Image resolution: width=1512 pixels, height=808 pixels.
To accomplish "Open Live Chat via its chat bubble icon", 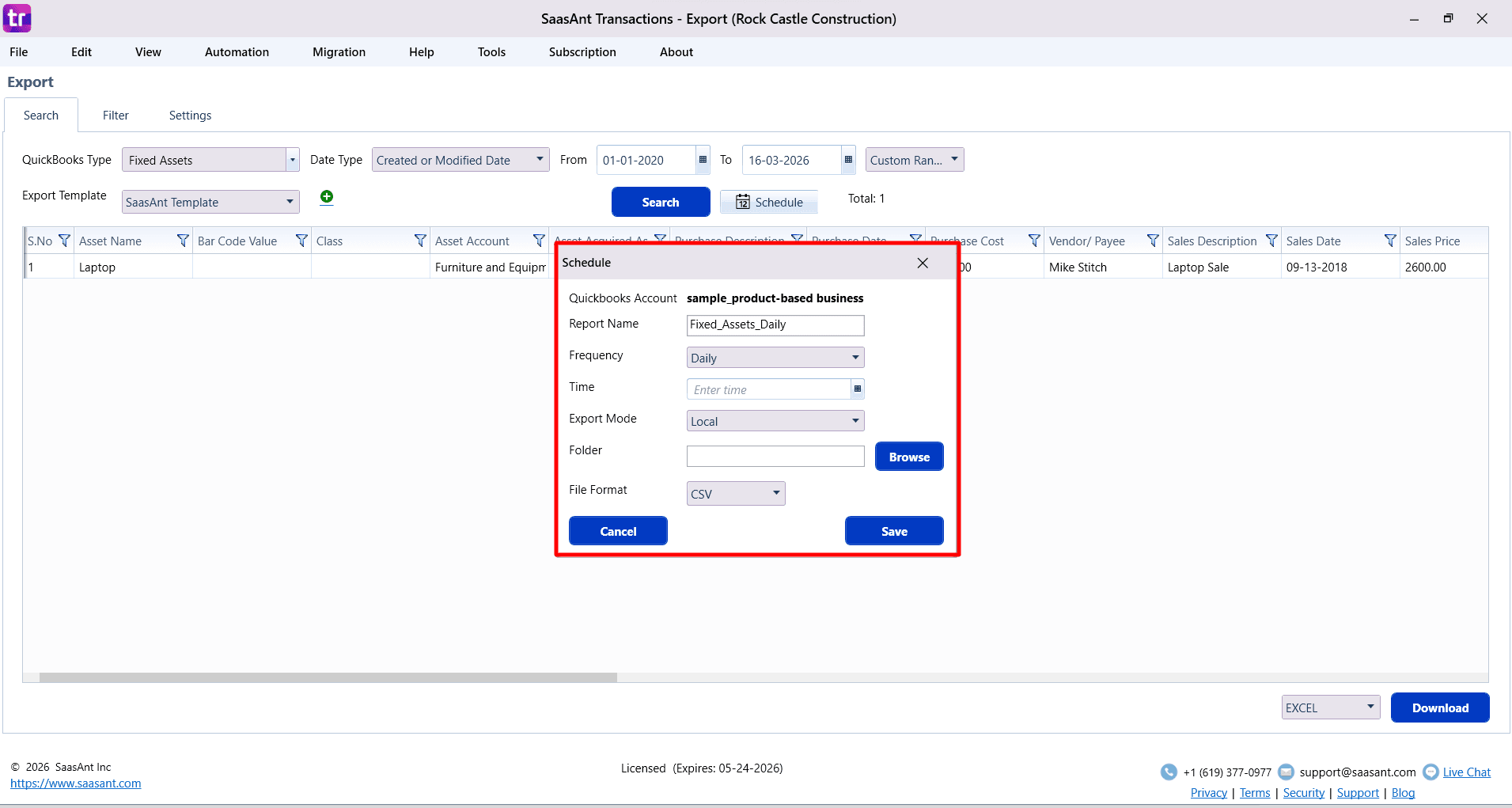I will coord(1431,772).
